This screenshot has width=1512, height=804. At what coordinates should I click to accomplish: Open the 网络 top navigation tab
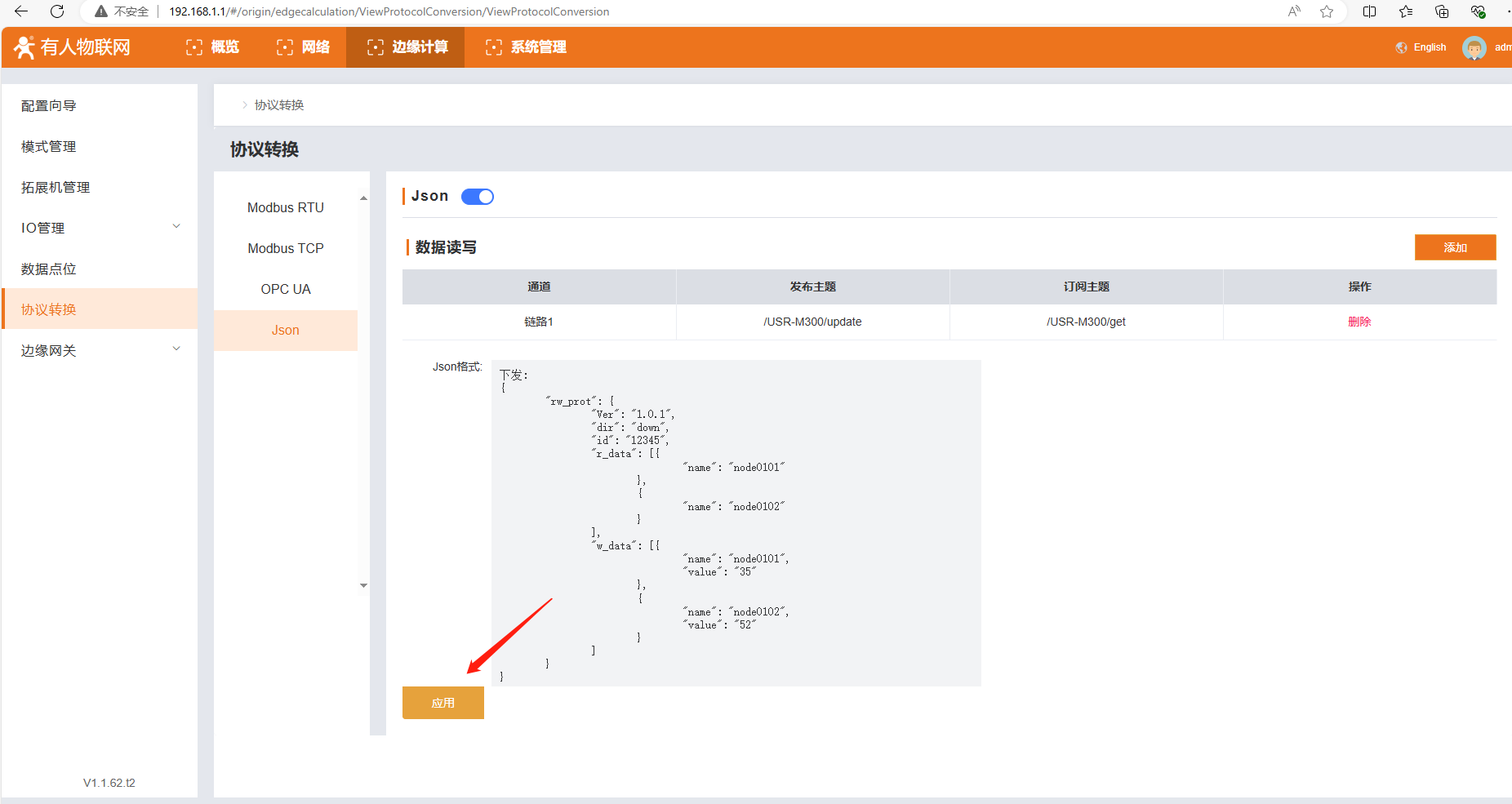pos(304,47)
